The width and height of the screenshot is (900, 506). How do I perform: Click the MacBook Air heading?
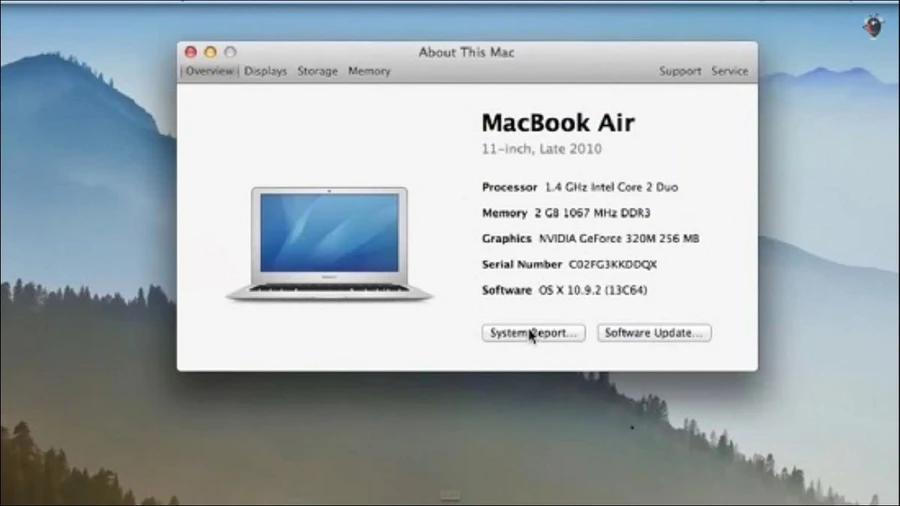[x=558, y=123]
